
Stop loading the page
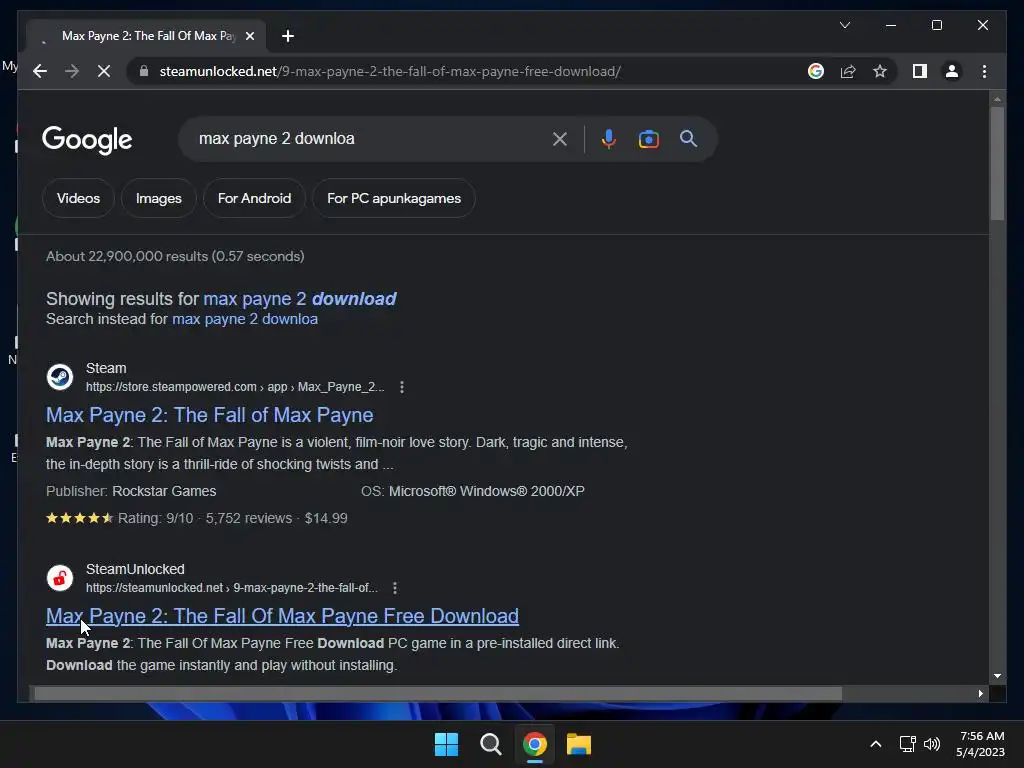pos(104,71)
